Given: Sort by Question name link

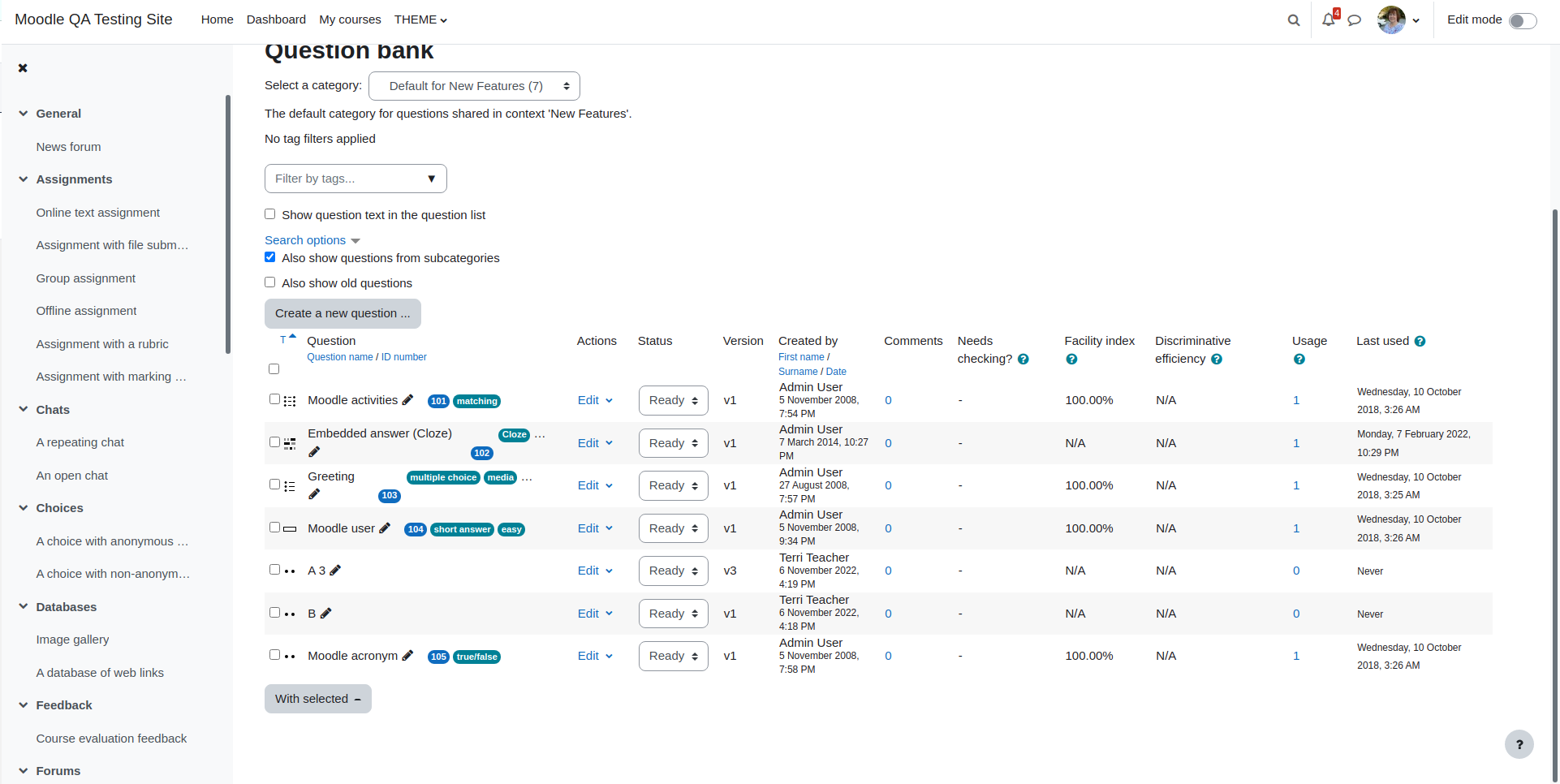Looking at the screenshot, I should (x=340, y=357).
